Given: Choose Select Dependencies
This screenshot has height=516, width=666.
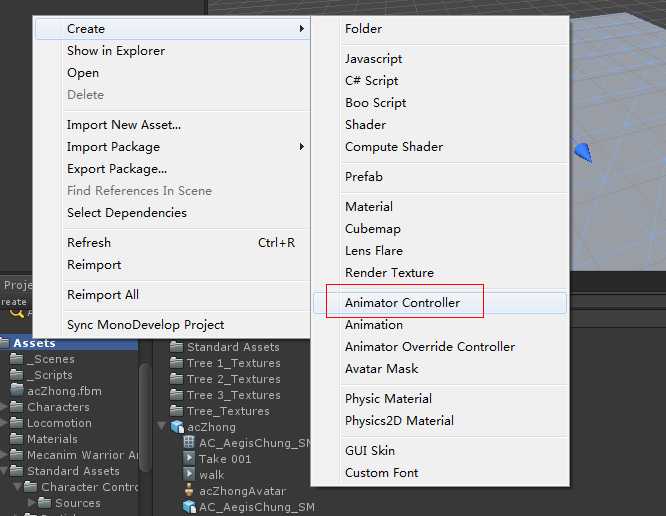Looking at the screenshot, I should click(127, 213).
